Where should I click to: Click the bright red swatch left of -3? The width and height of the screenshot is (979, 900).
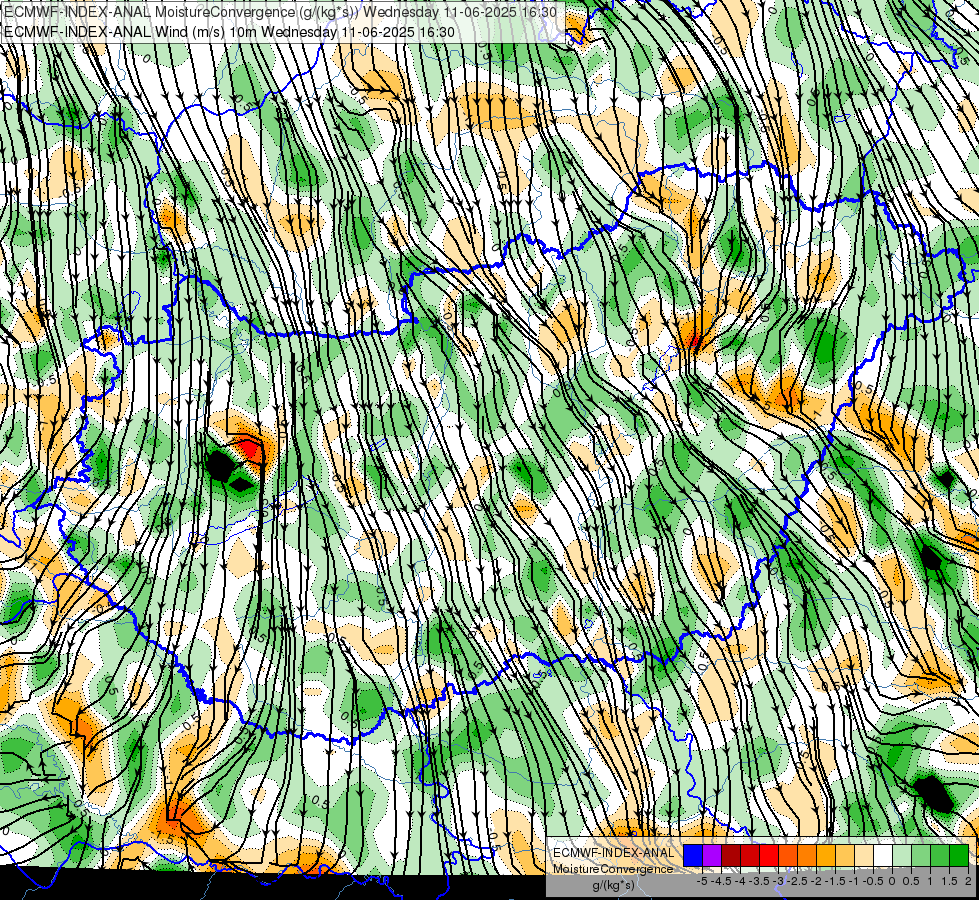click(769, 855)
